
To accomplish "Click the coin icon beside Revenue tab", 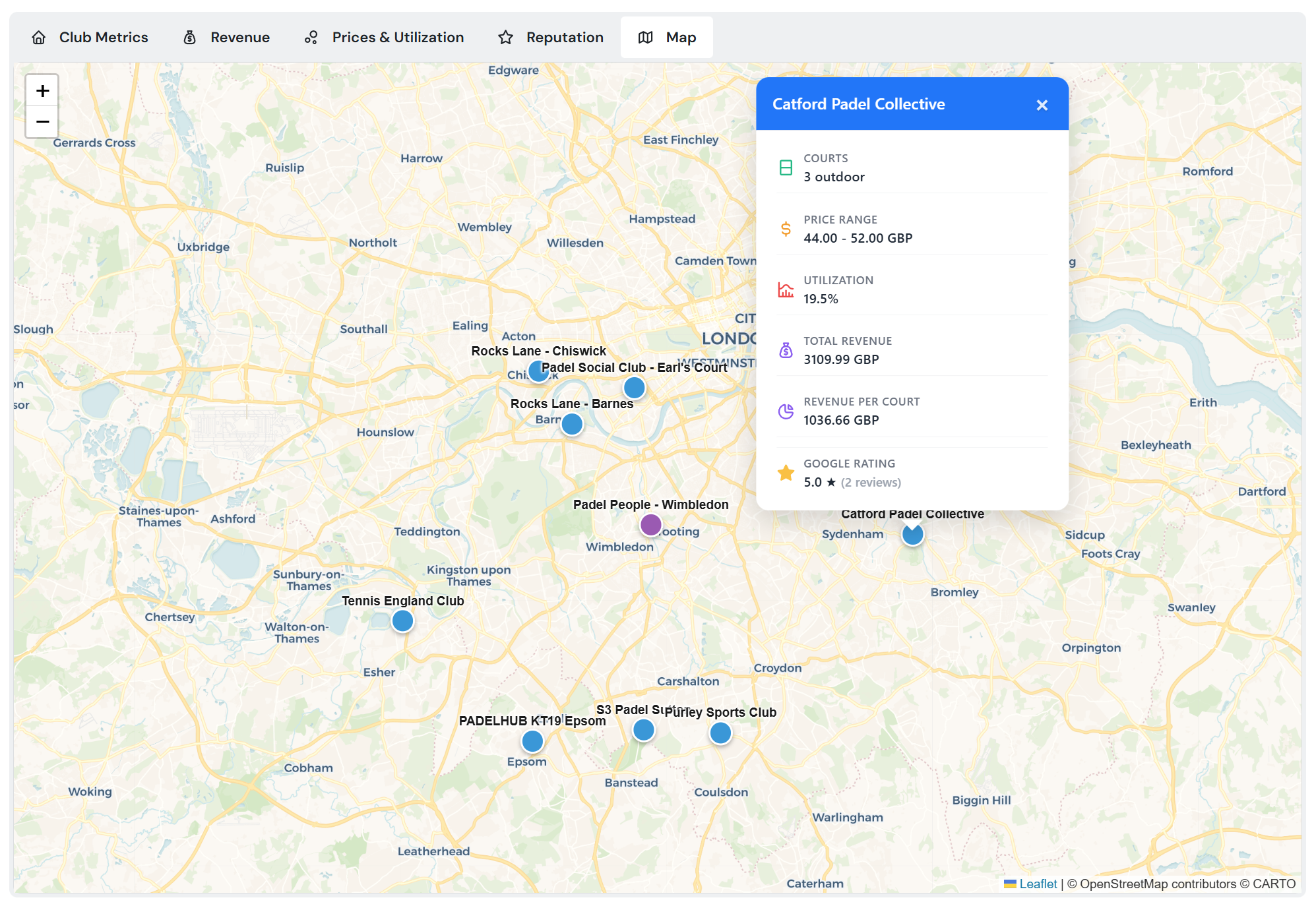I will point(189,37).
